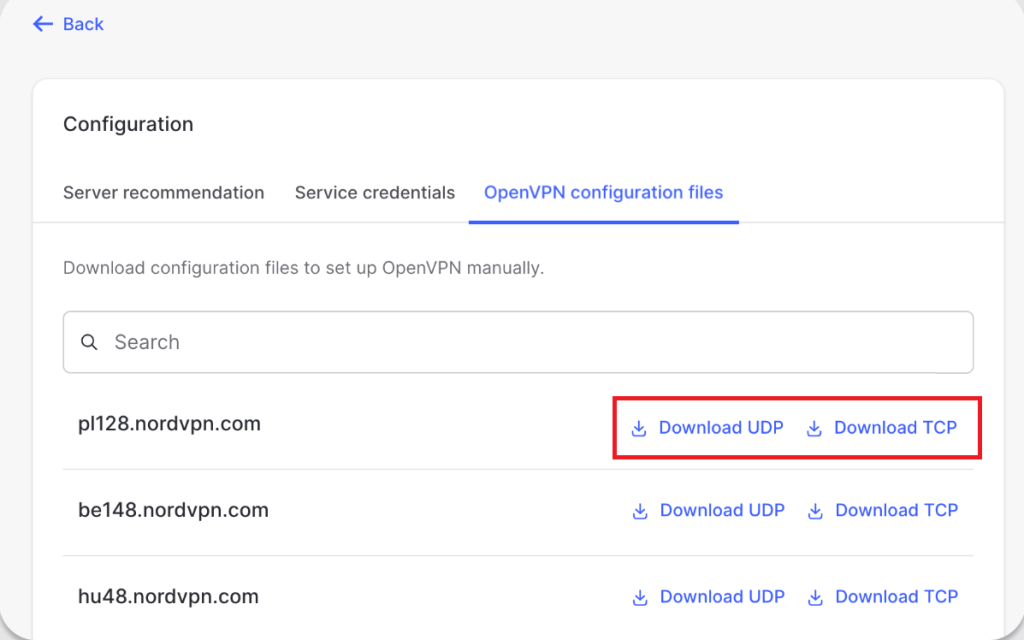Select the be148.nordvpn.com server name
1024x640 pixels.
(173, 510)
